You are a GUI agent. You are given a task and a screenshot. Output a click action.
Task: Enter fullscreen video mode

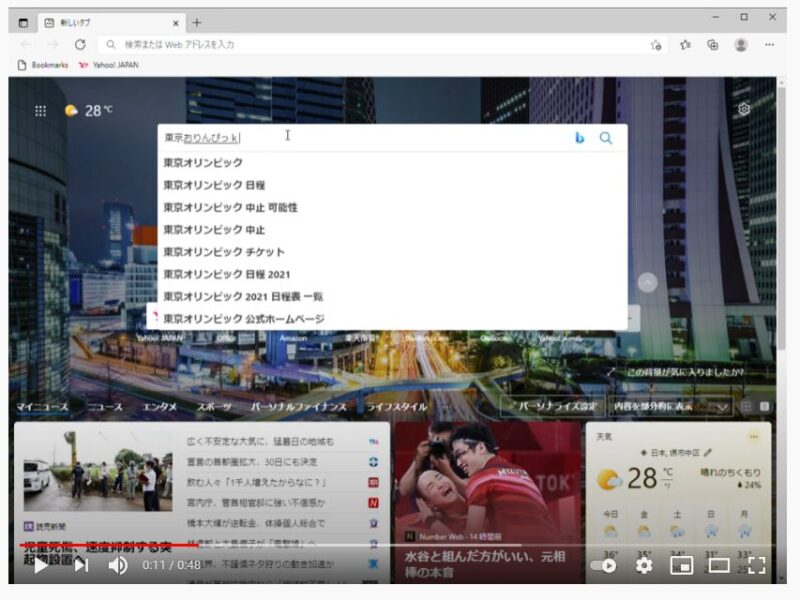point(757,565)
